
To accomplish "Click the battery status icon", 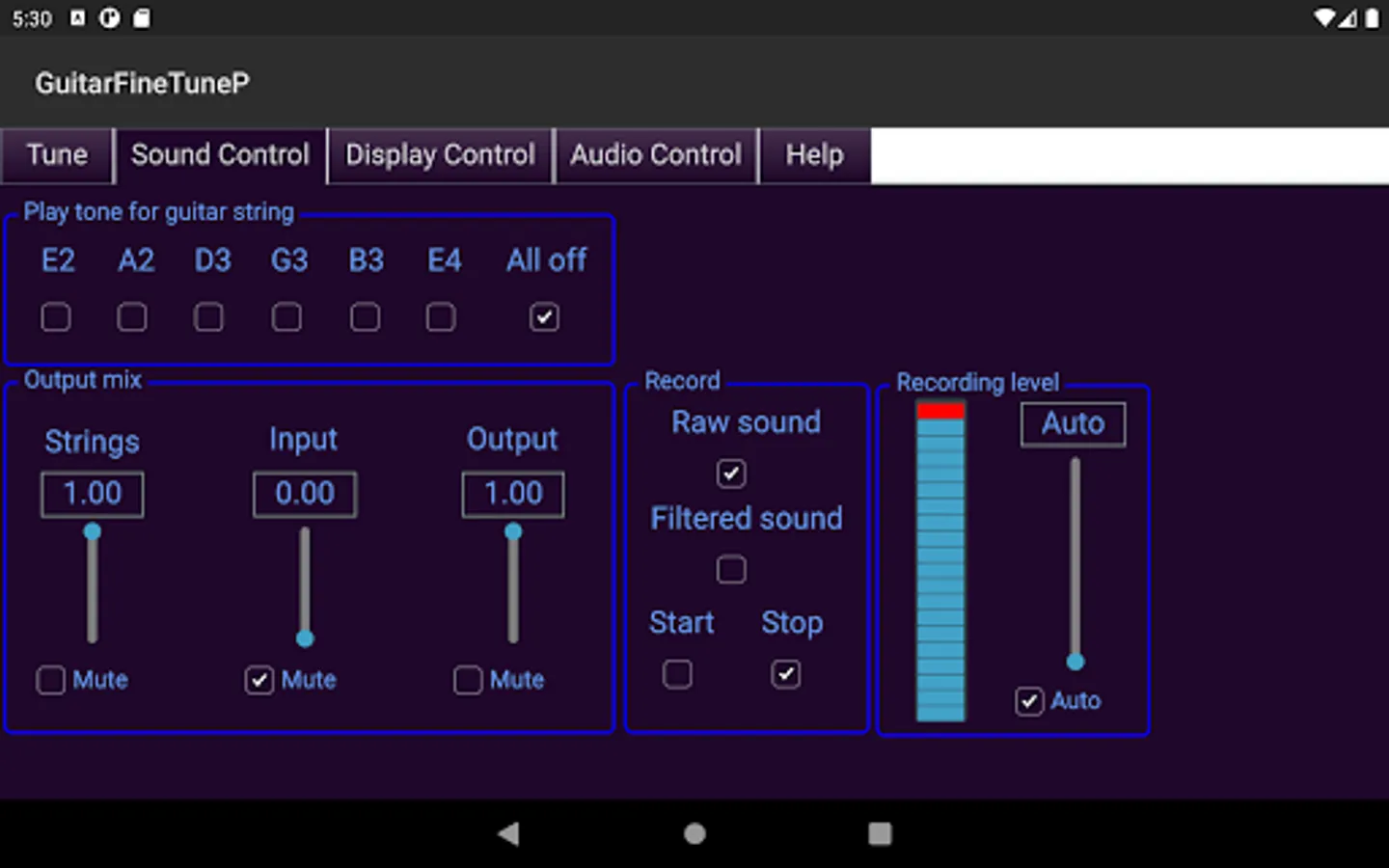I will pyautogui.click(x=1372, y=18).
